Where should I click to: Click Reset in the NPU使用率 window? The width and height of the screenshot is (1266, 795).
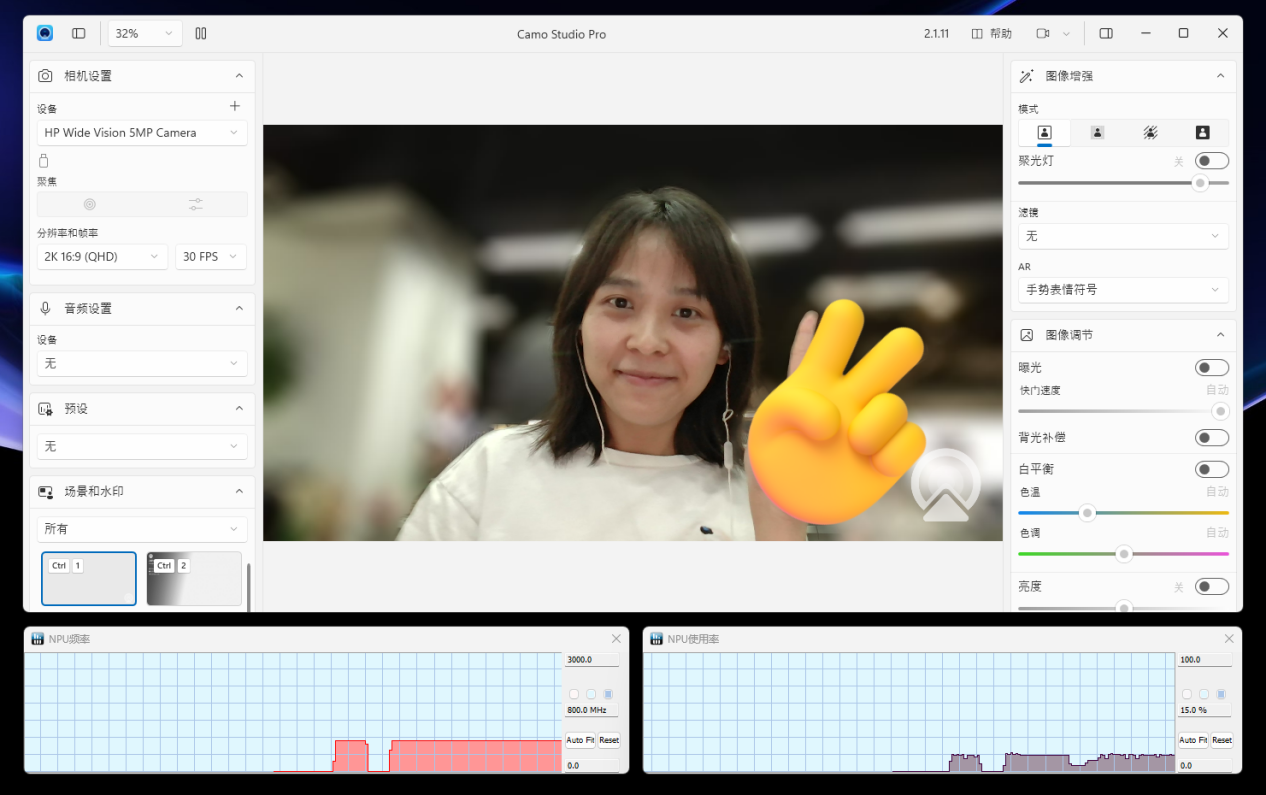coord(1221,740)
